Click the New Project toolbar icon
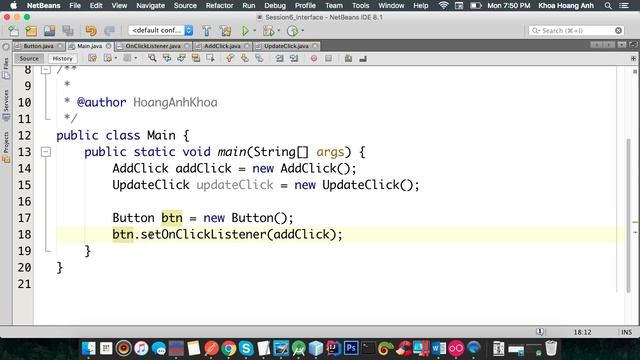Screen dimensions: 640x360 (31, 31)
